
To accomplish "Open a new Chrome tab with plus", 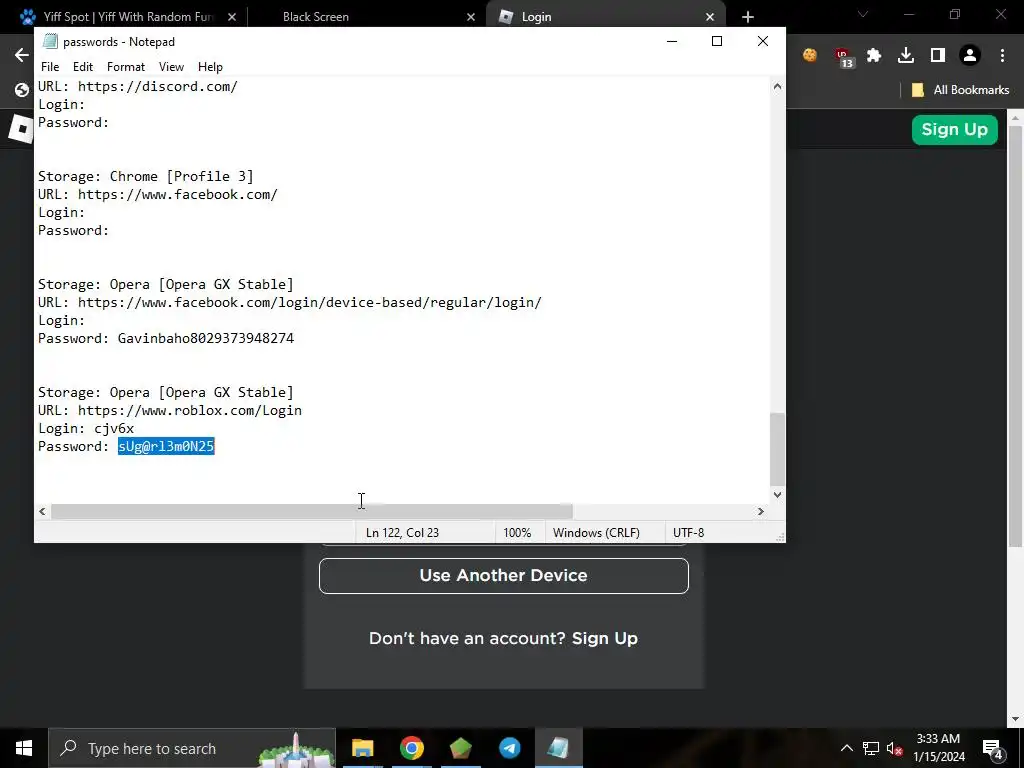I will [748, 17].
